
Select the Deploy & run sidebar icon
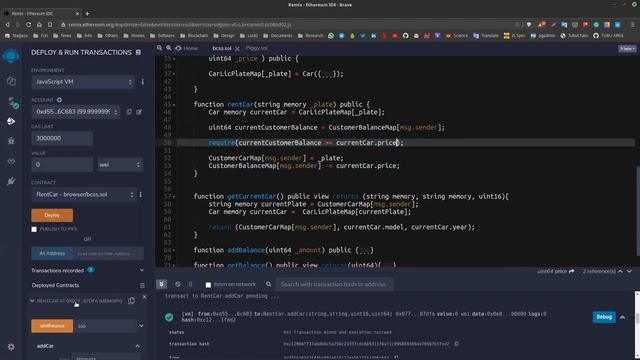point(11,121)
